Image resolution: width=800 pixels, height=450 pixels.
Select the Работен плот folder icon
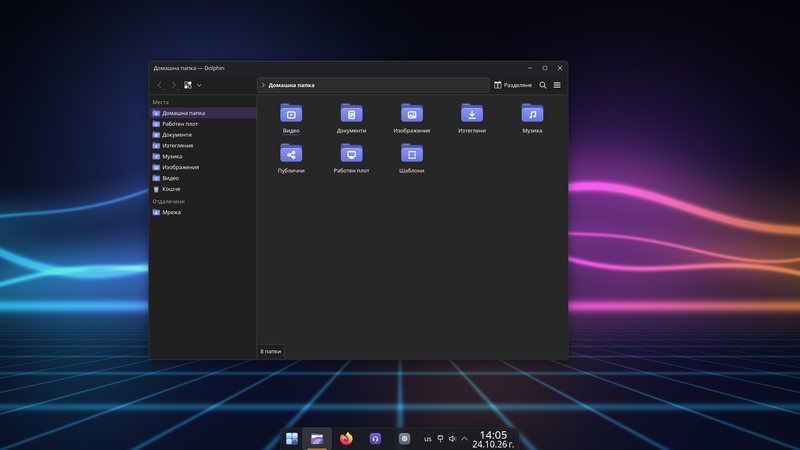[x=352, y=153]
